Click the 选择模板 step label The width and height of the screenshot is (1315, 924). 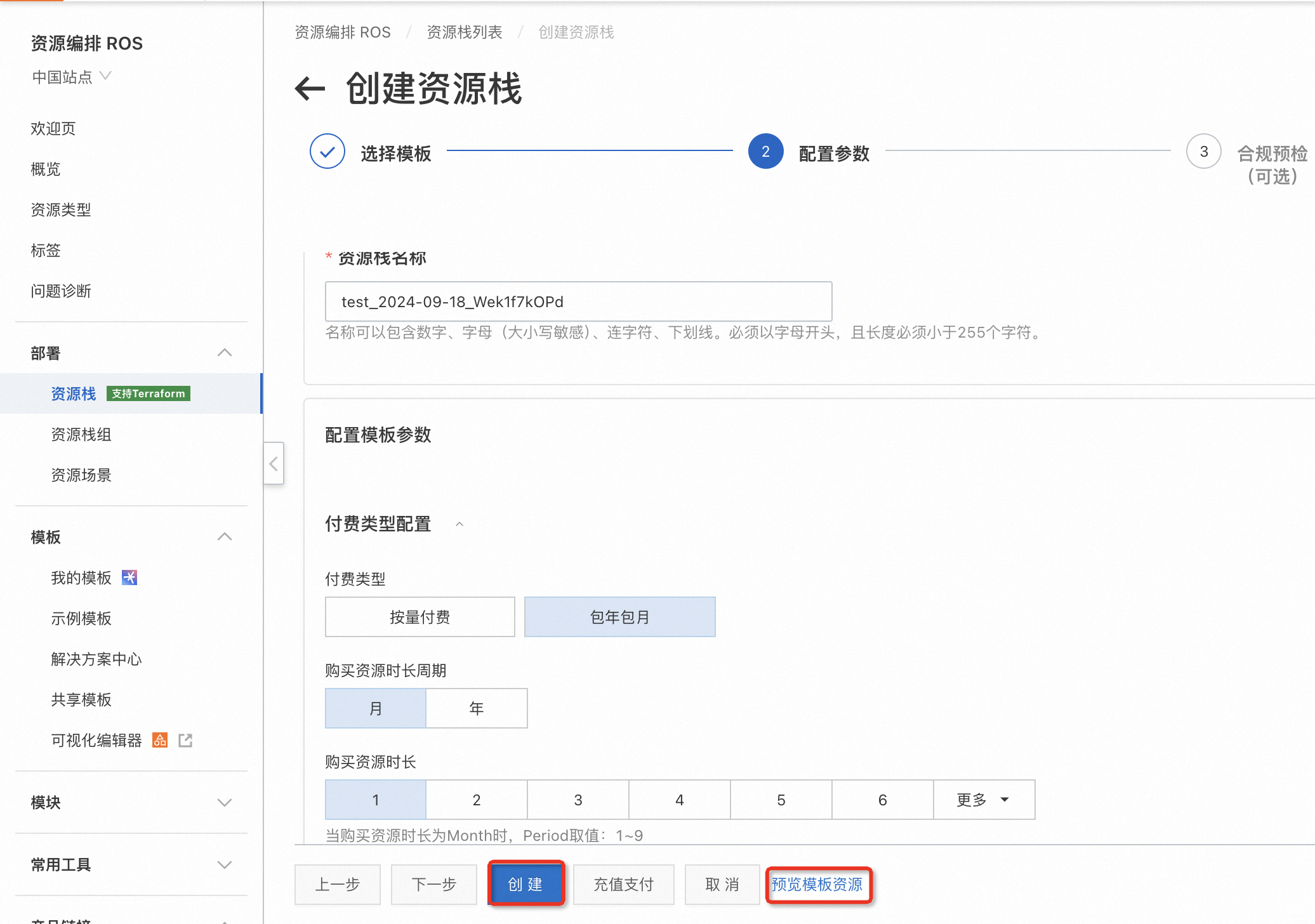pyautogui.click(x=396, y=153)
